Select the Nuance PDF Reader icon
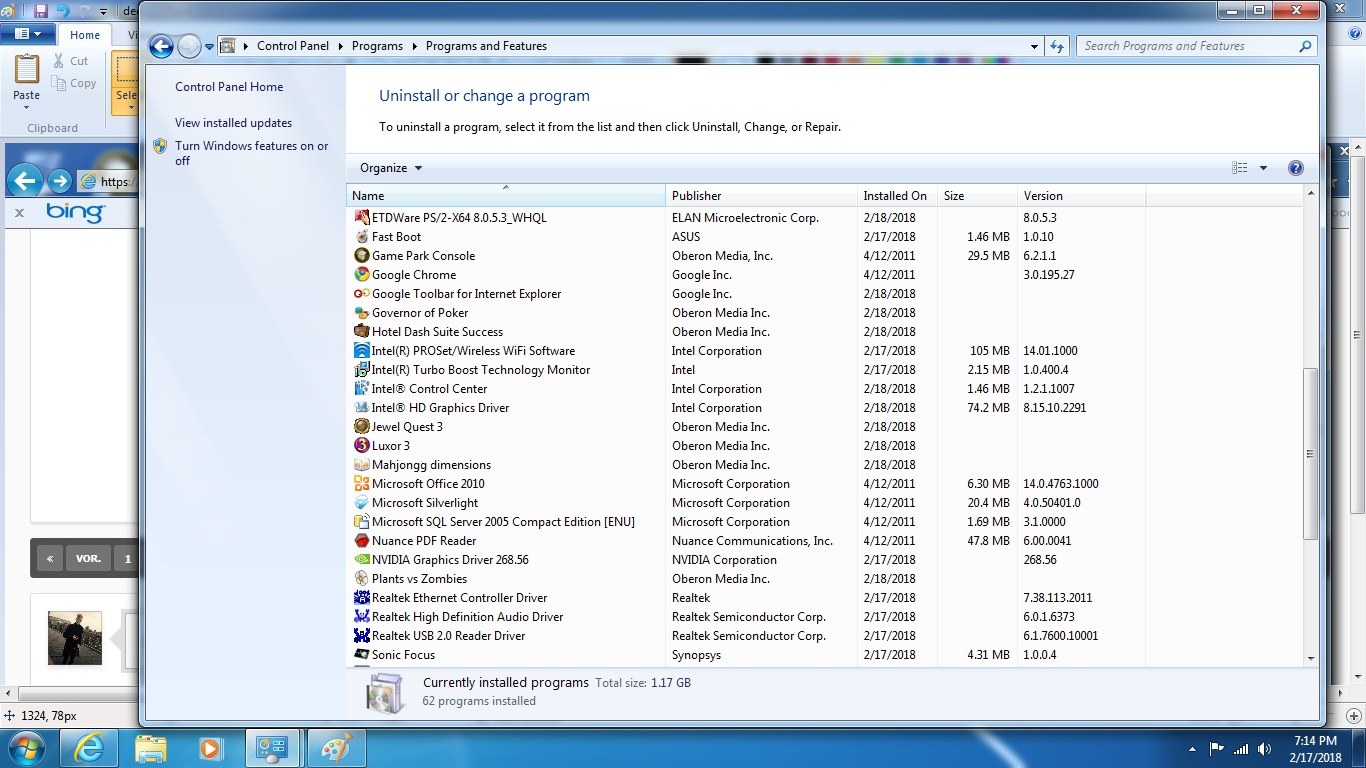1366x768 pixels. (x=362, y=541)
